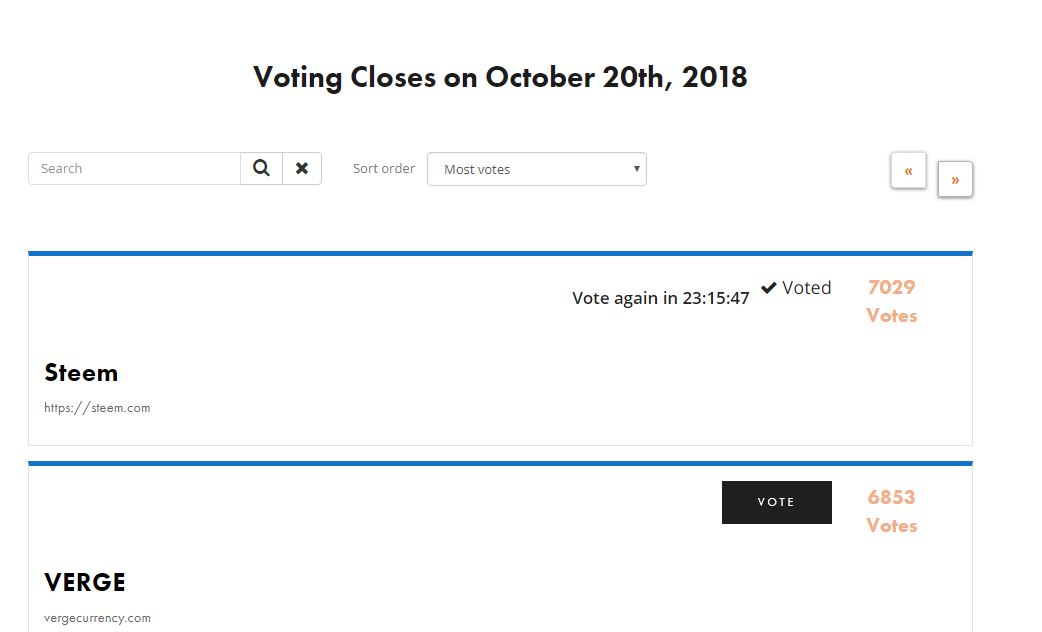Click the blue bar above VERGE
The image size is (1042, 632).
(x=500, y=464)
